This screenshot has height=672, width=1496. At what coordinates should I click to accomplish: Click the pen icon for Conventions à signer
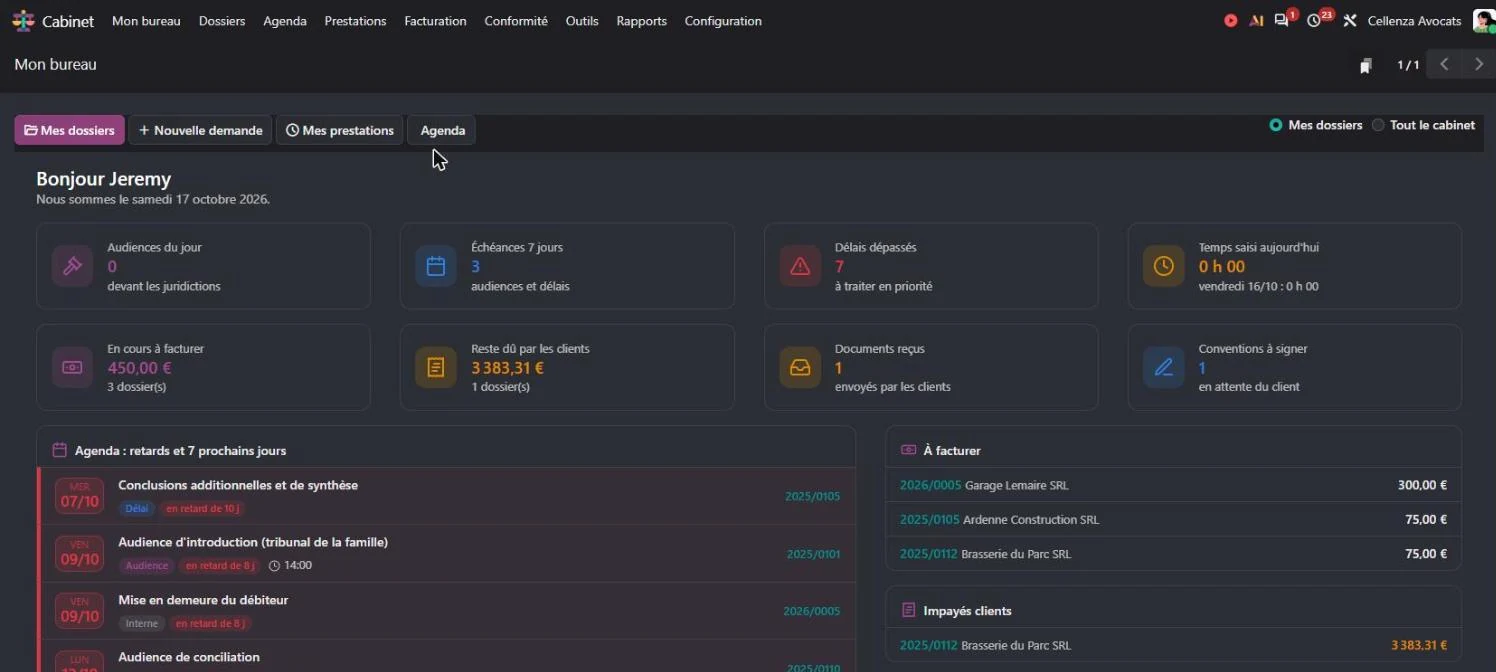[x=1164, y=367]
